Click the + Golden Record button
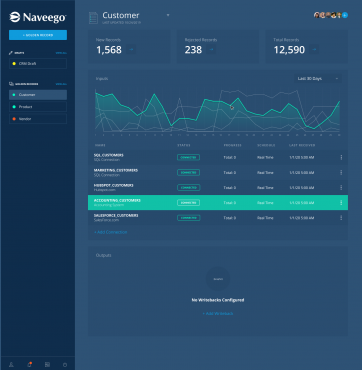The width and height of the screenshot is (362, 370). point(38,35)
